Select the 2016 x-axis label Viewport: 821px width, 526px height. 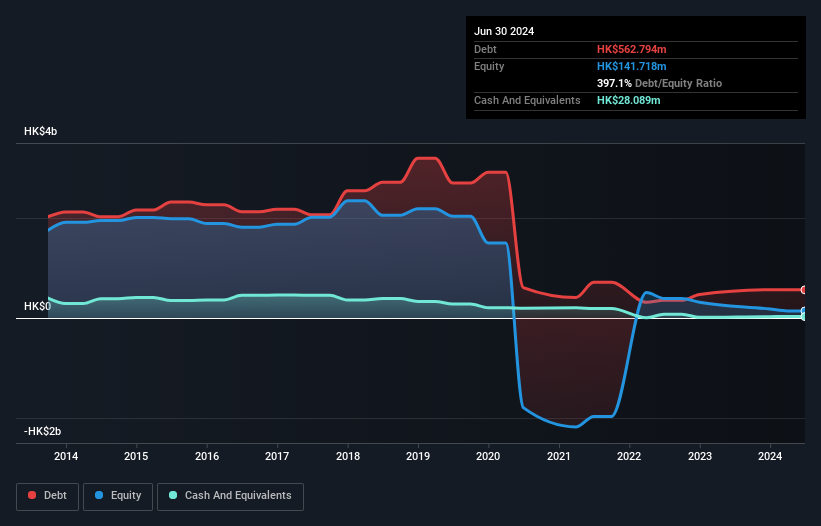pos(207,456)
